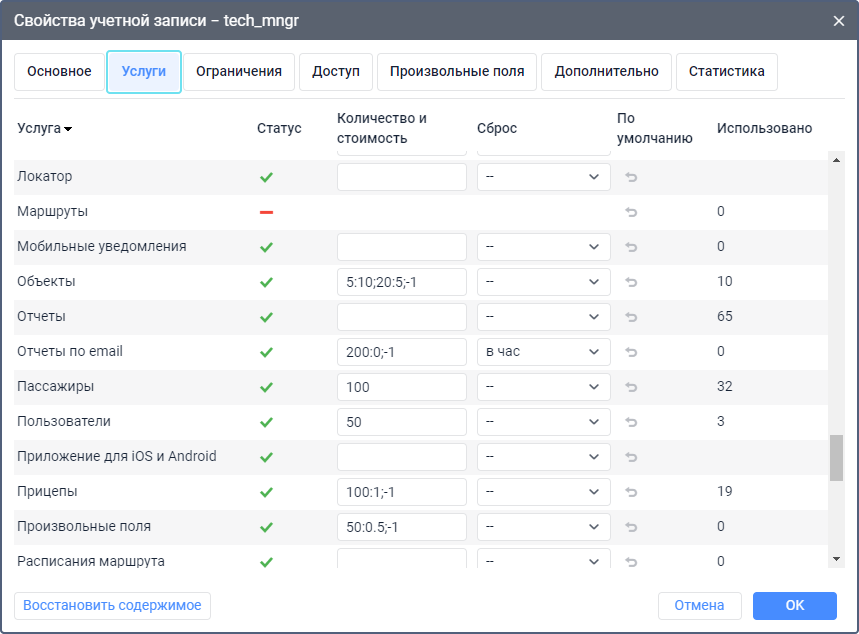859x634 pixels.
Task: Enable the Маршруты service status
Action: [266, 212]
